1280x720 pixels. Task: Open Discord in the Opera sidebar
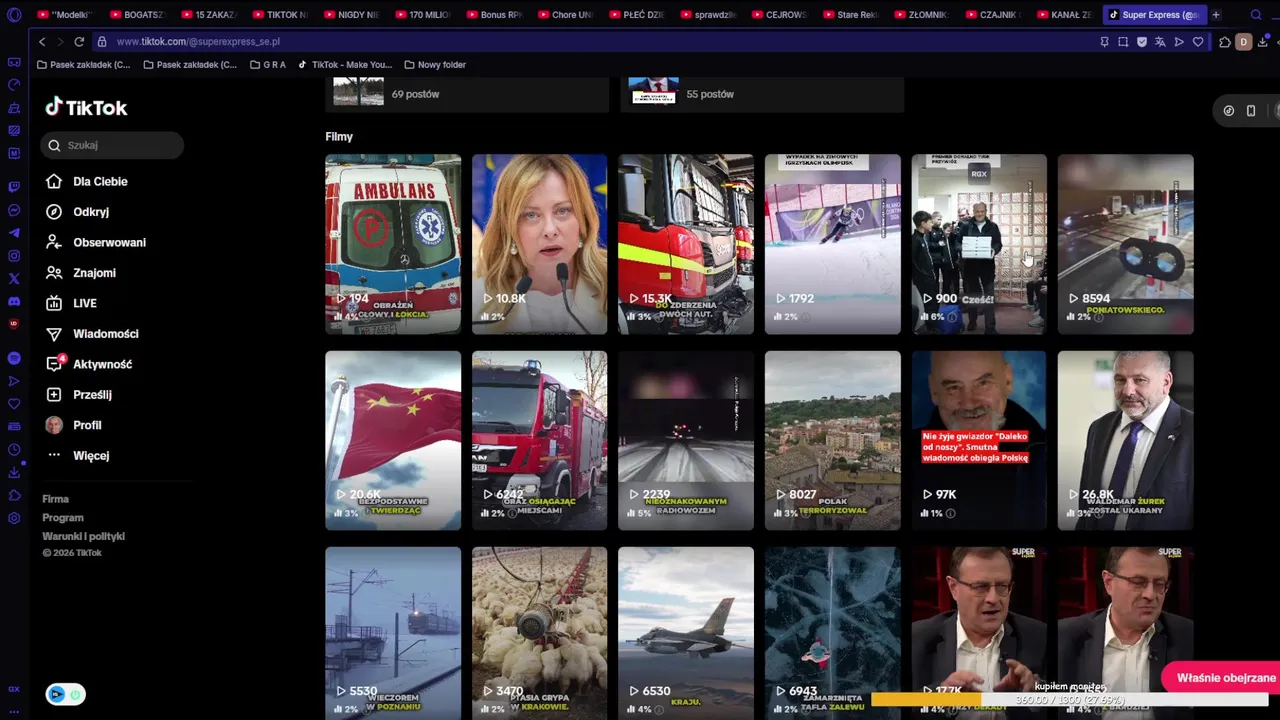(x=14, y=301)
